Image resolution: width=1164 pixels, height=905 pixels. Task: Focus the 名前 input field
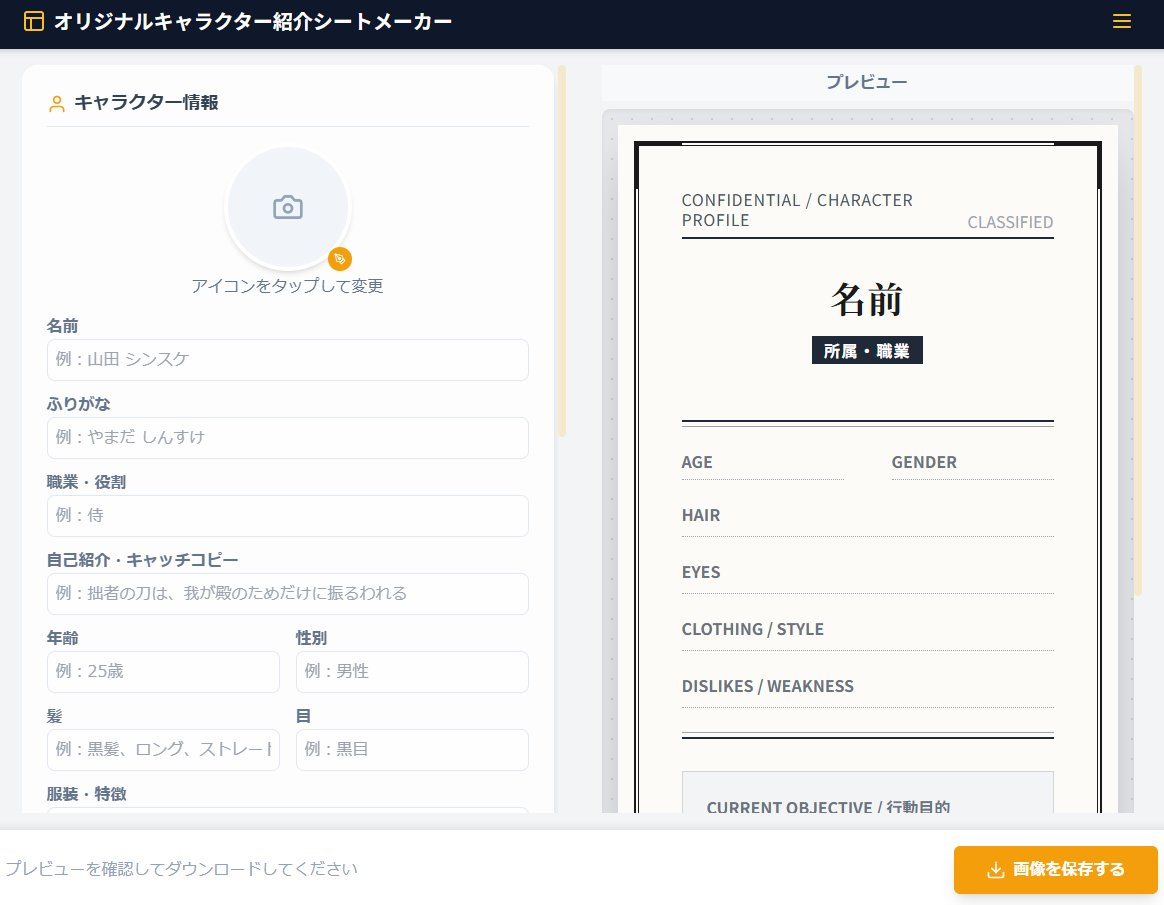[x=288, y=360]
